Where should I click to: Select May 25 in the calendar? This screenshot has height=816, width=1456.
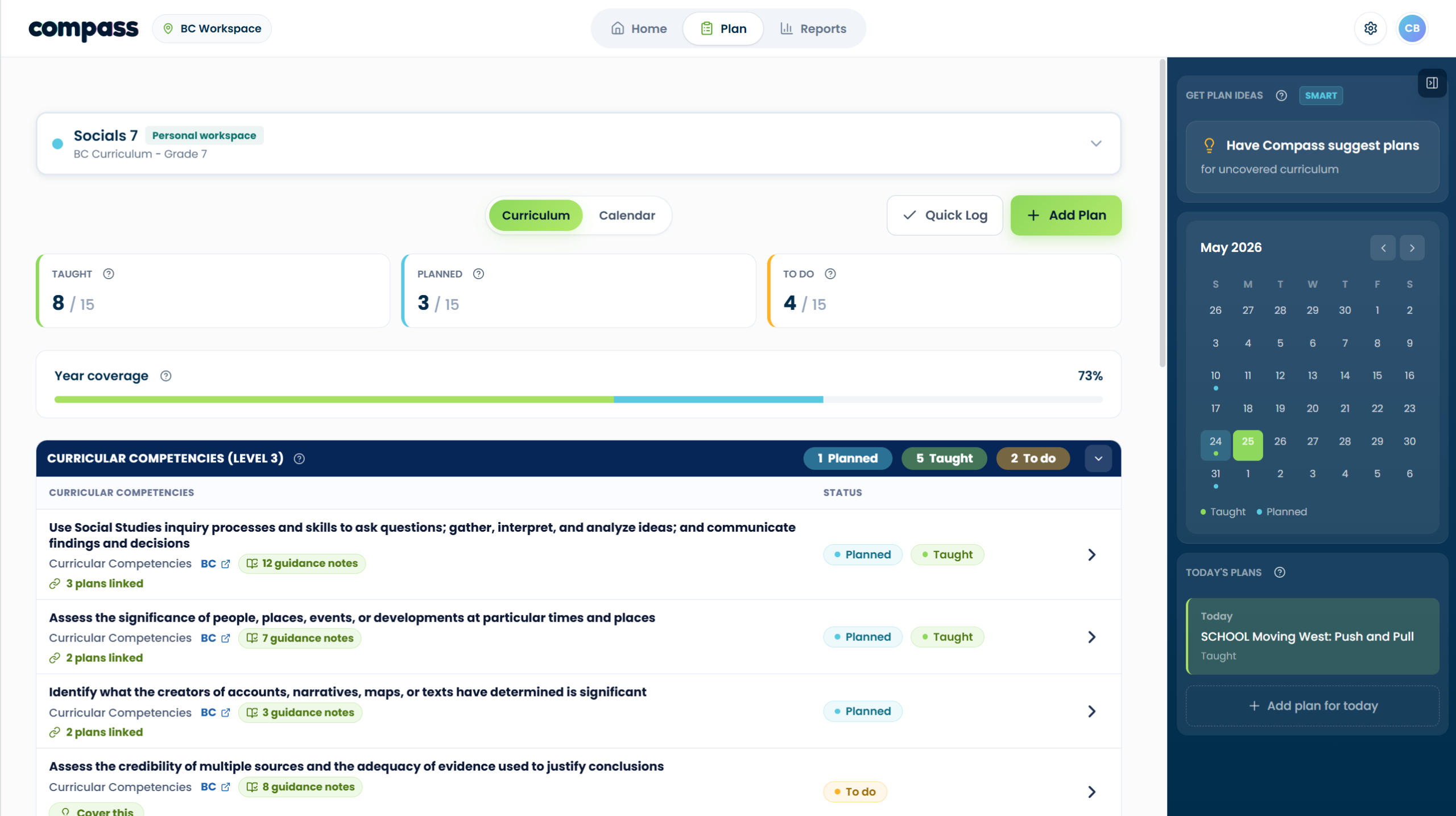pyautogui.click(x=1248, y=445)
